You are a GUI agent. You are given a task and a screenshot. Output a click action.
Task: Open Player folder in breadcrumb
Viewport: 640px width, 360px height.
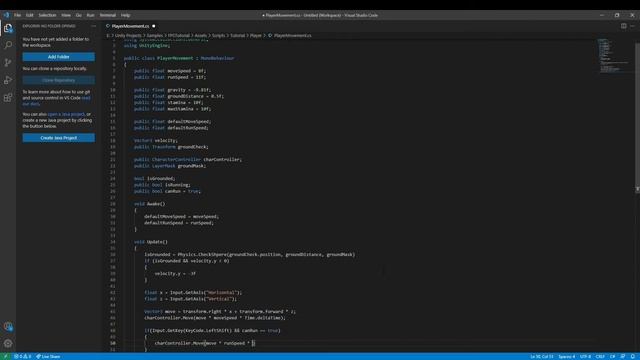(256, 36)
